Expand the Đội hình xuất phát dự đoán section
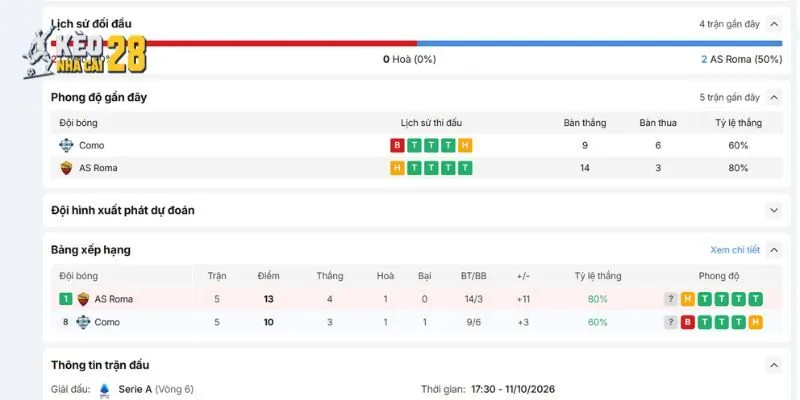 774,210
